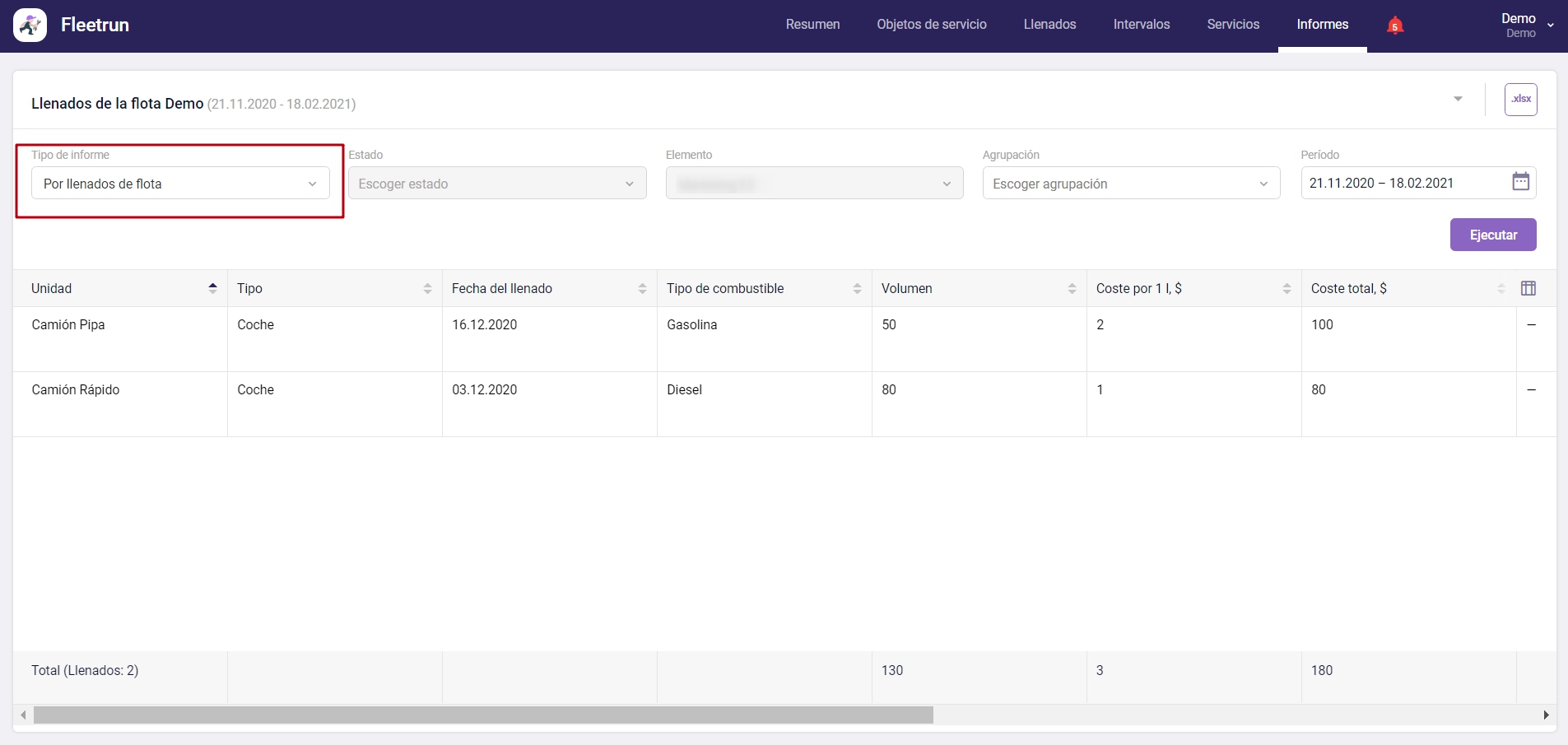The width and height of the screenshot is (1568, 745).
Task: Open column settings table icon
Action: [x=1528, y=288]
